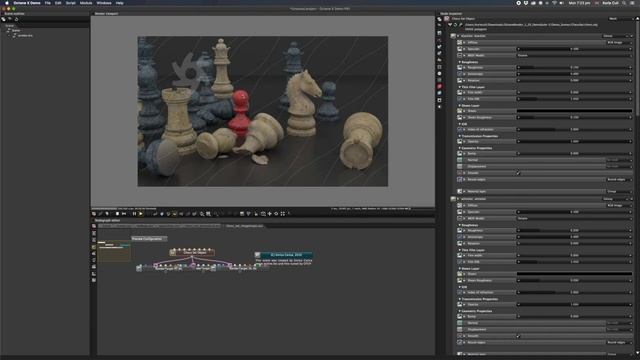The width and height of the screenshot is (640, 360).
Task: Click the expand-to-fullscreen icon in the render toolbar
Action: point(282,213)
